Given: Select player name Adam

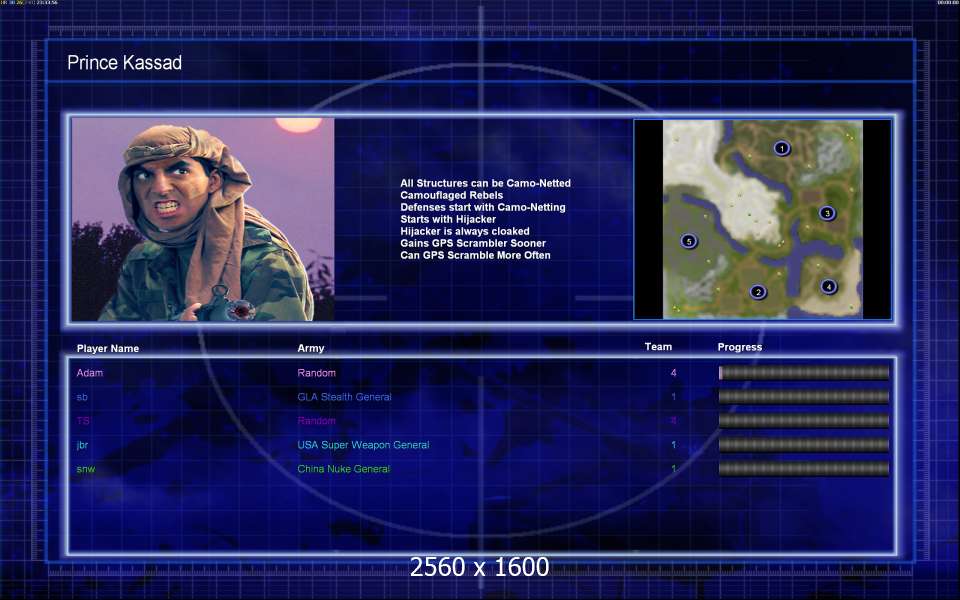Looking at the screenshot, I should (89, 373).
